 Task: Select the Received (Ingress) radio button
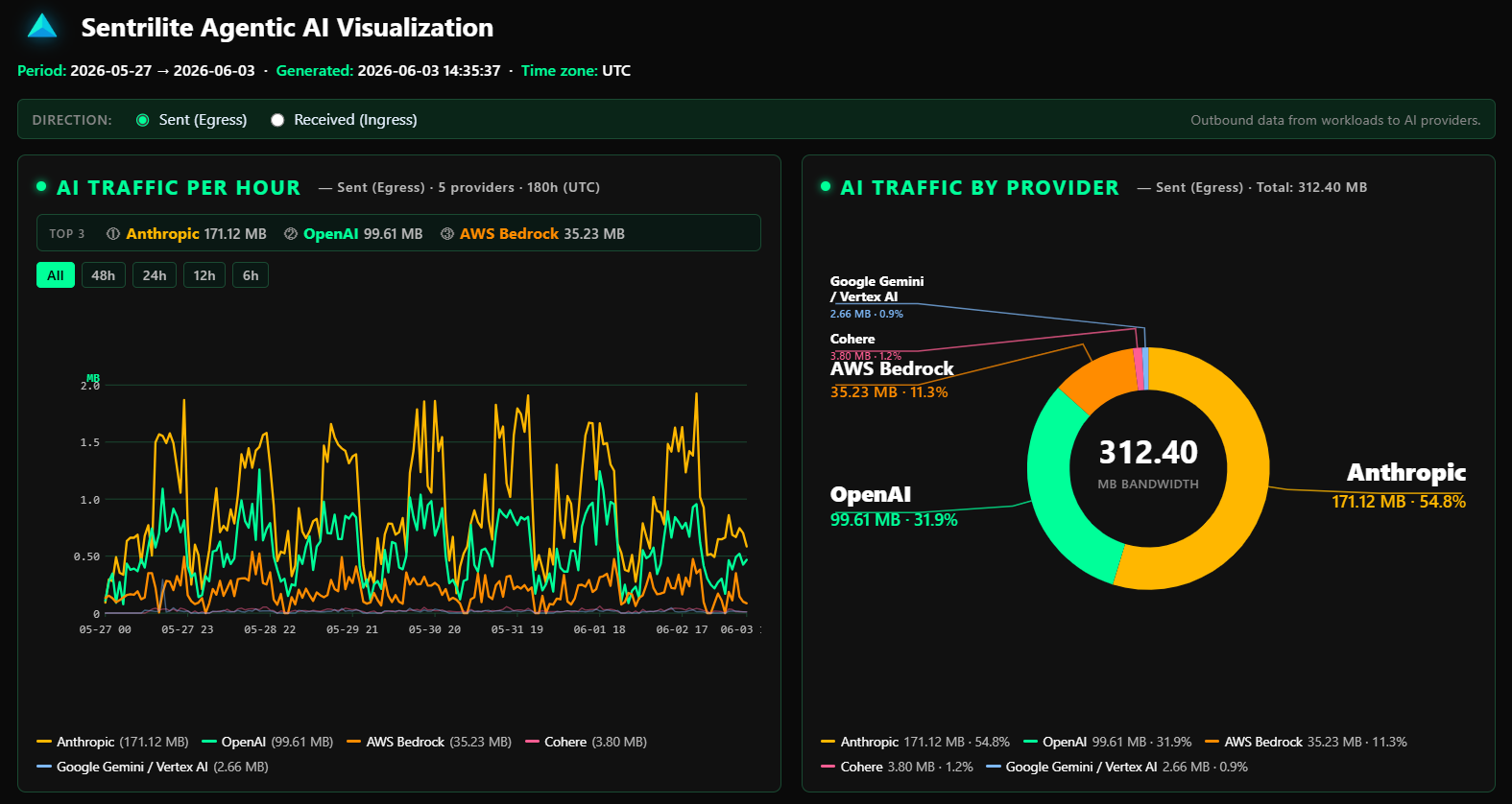click(x=277, y=120)
